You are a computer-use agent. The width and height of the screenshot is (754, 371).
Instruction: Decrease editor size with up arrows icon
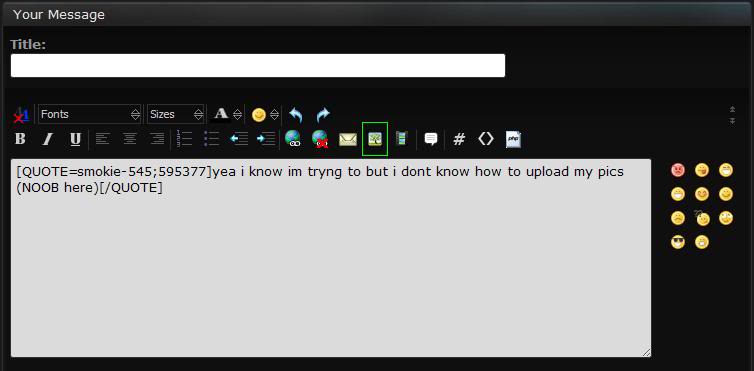click(x=732, y=110)
